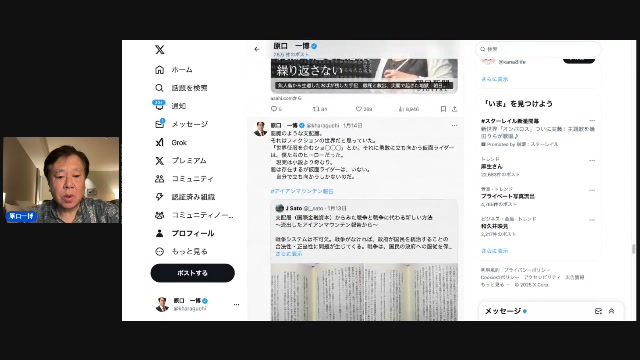Expand もっと見る in sidebar

[181, 251]
